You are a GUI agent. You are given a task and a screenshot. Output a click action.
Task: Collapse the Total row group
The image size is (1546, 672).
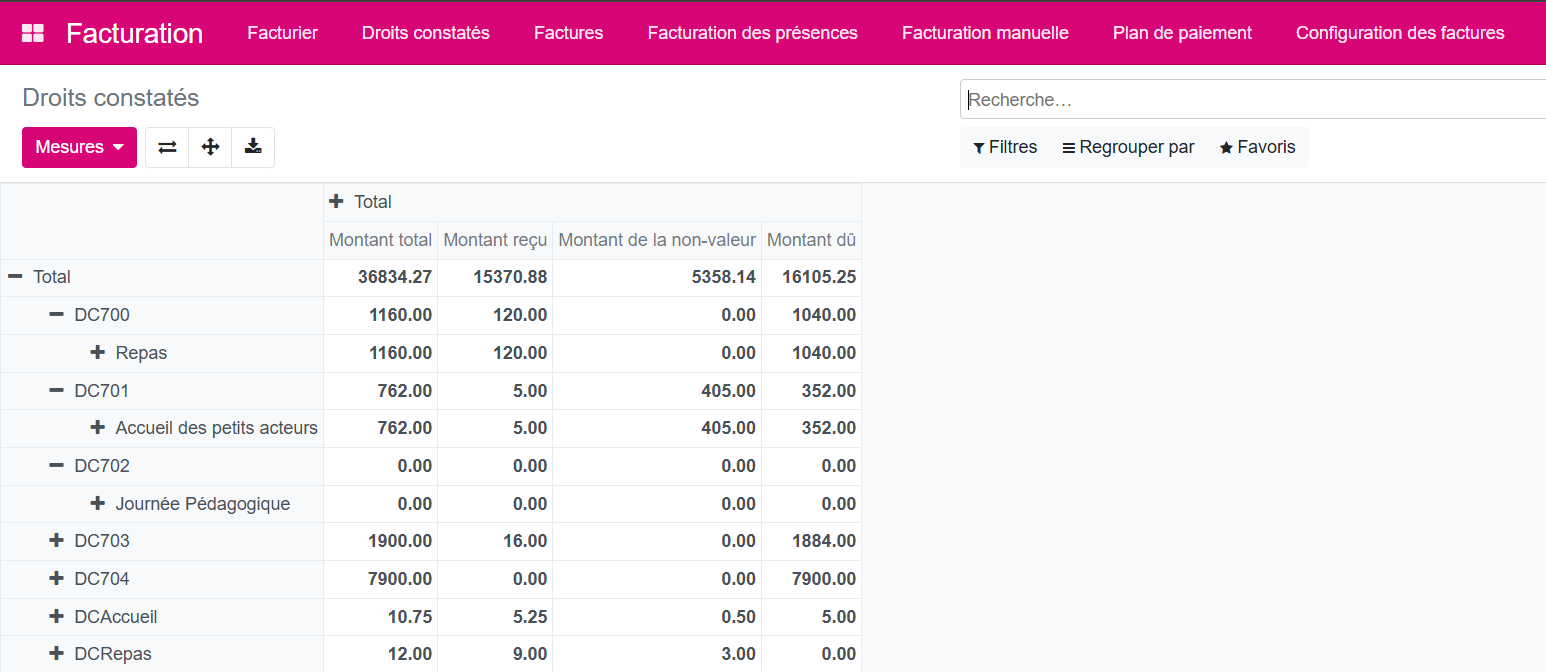click(x=16, y=277)
